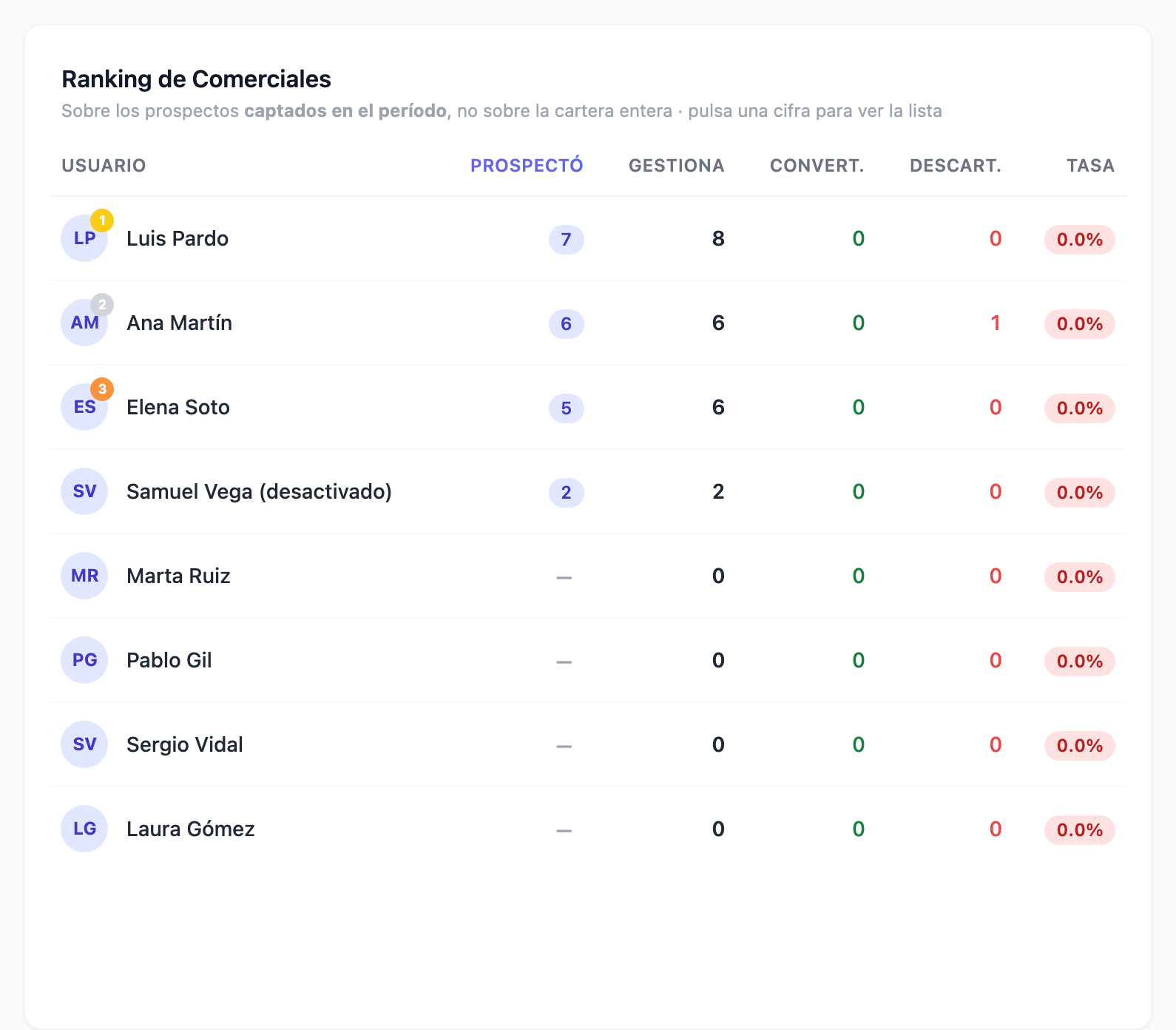1176x1030 pixels.
Task: Open Ana Martín's 6 prospects pill
Action: click(x=567, y=324)
